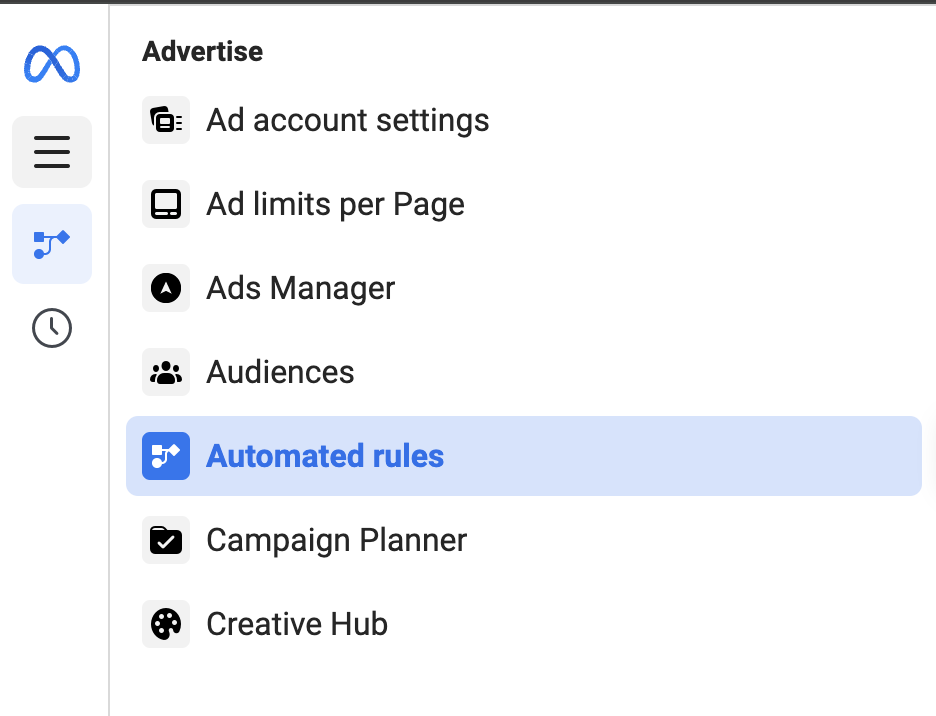Click the Campaign Planner folder icon
Image resolution: width=936 pixels, height=716 pixels.
(x=166, y=540)
